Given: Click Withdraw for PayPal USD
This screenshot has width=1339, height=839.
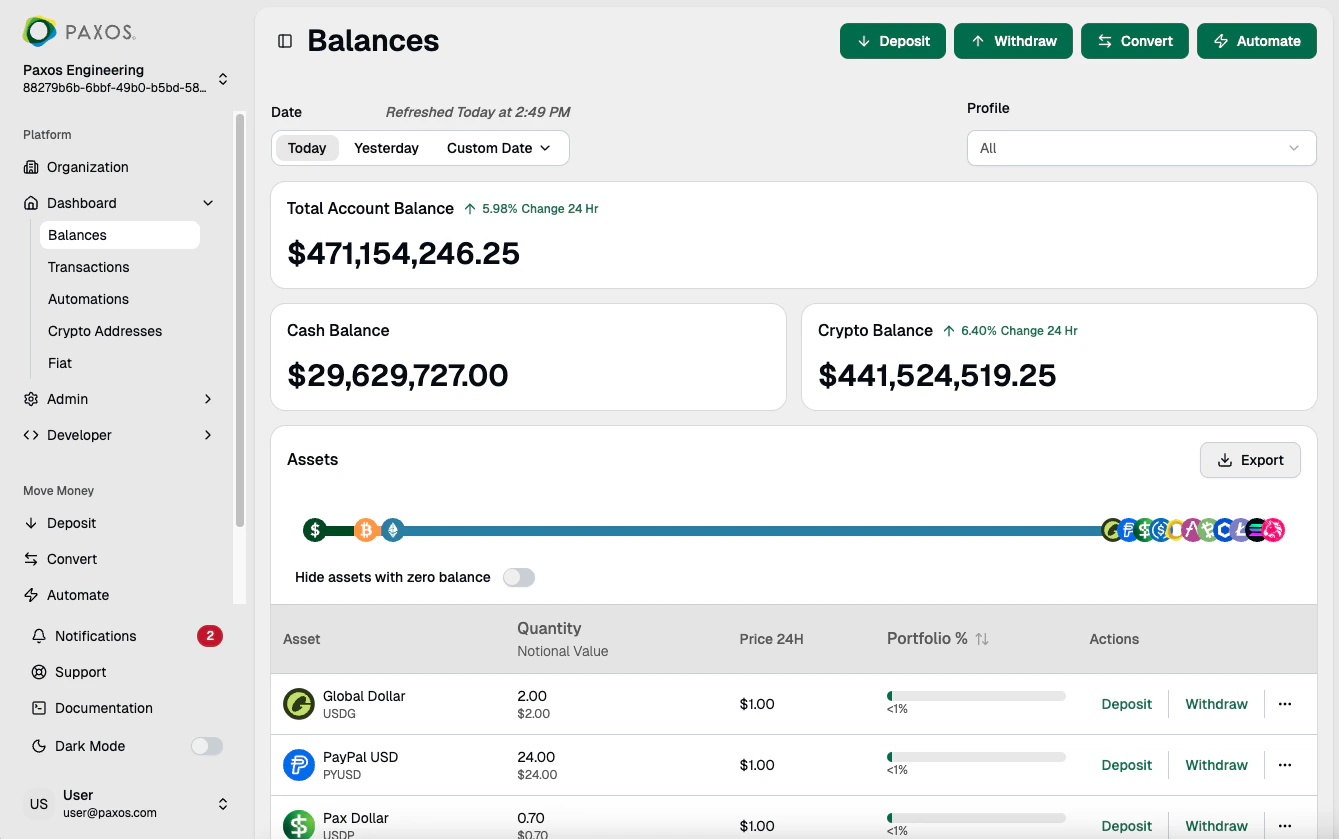Looking at the screenshot, I should coord(1216,765).
